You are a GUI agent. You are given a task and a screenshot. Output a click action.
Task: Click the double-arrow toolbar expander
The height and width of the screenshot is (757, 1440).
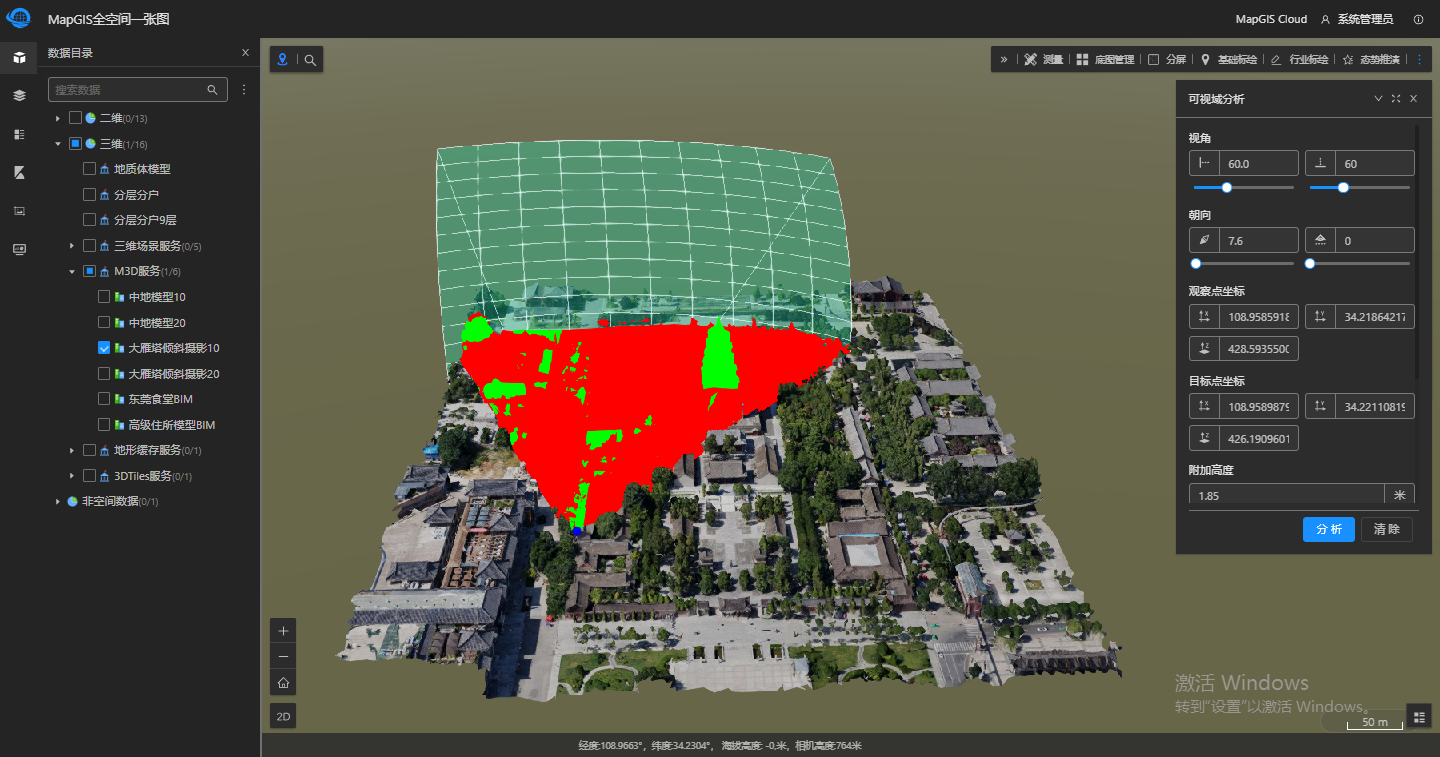point(1004,60)
